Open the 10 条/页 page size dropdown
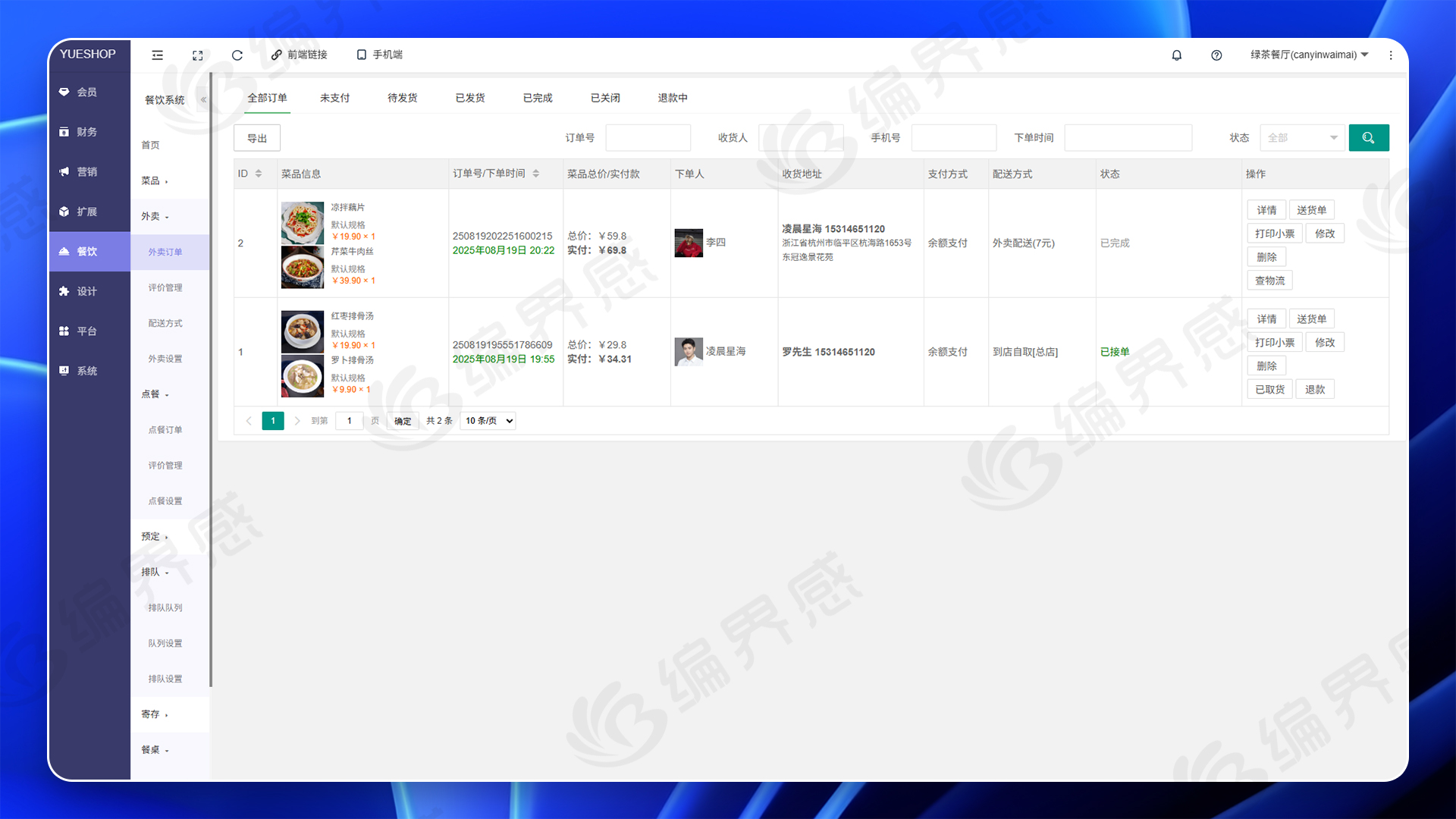 pos(488,421)
